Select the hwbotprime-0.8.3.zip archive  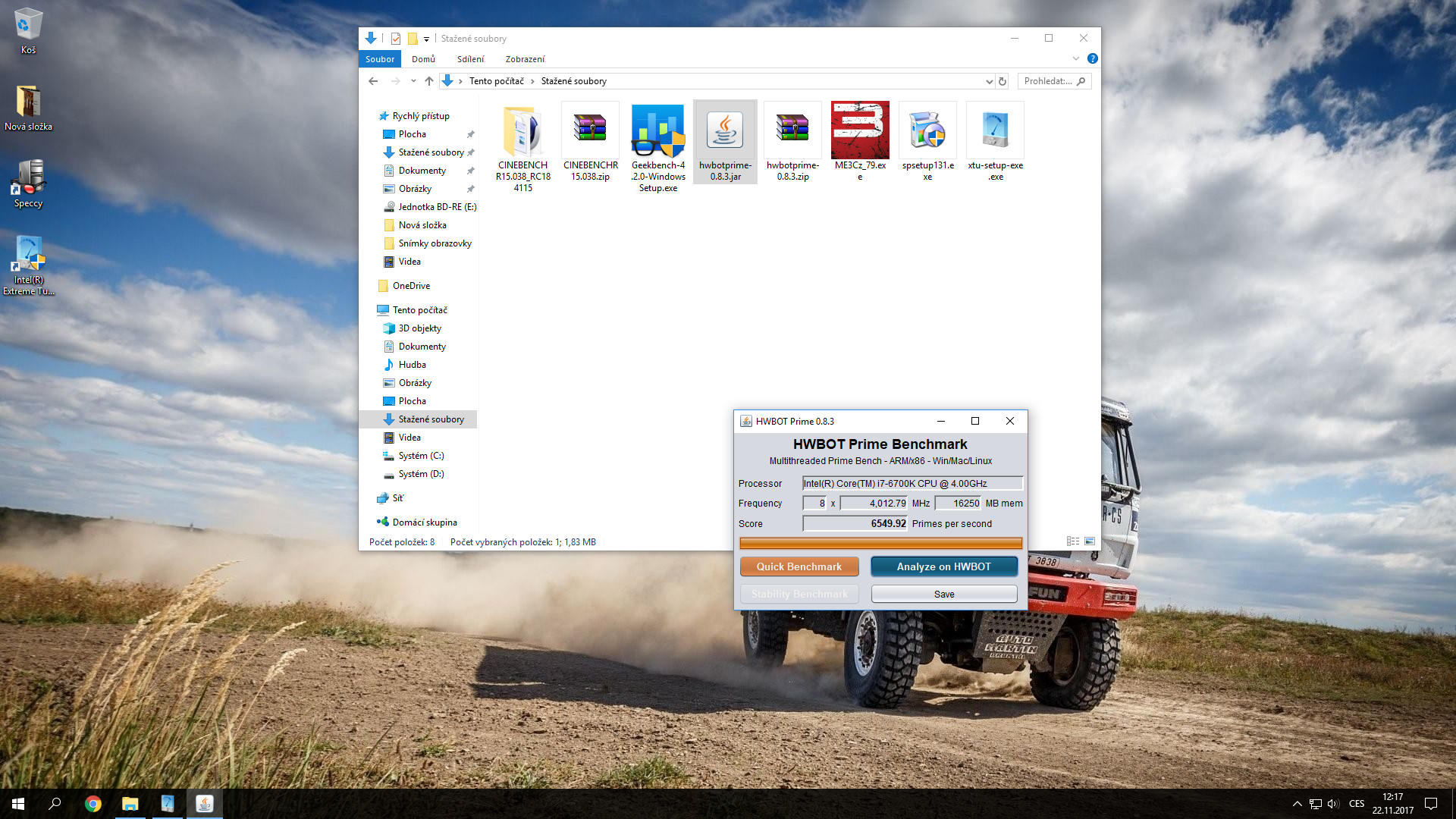click(792, 142)
